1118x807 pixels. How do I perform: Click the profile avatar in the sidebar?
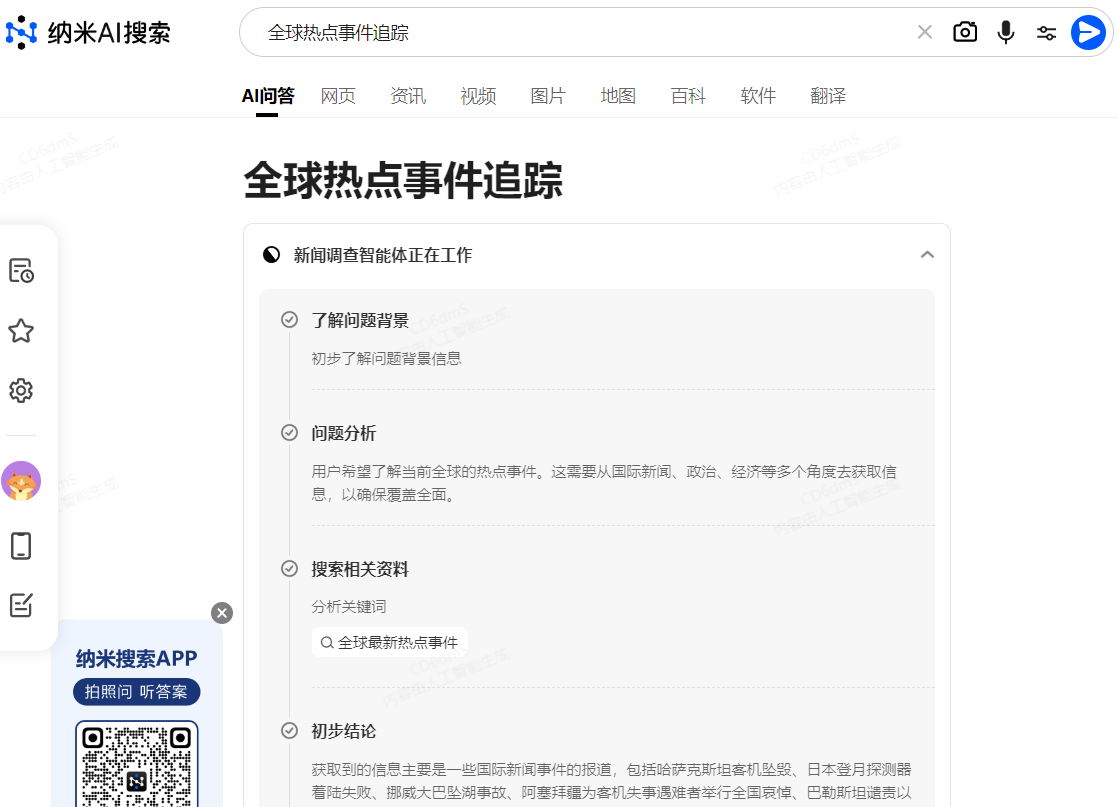click(21, 481)
